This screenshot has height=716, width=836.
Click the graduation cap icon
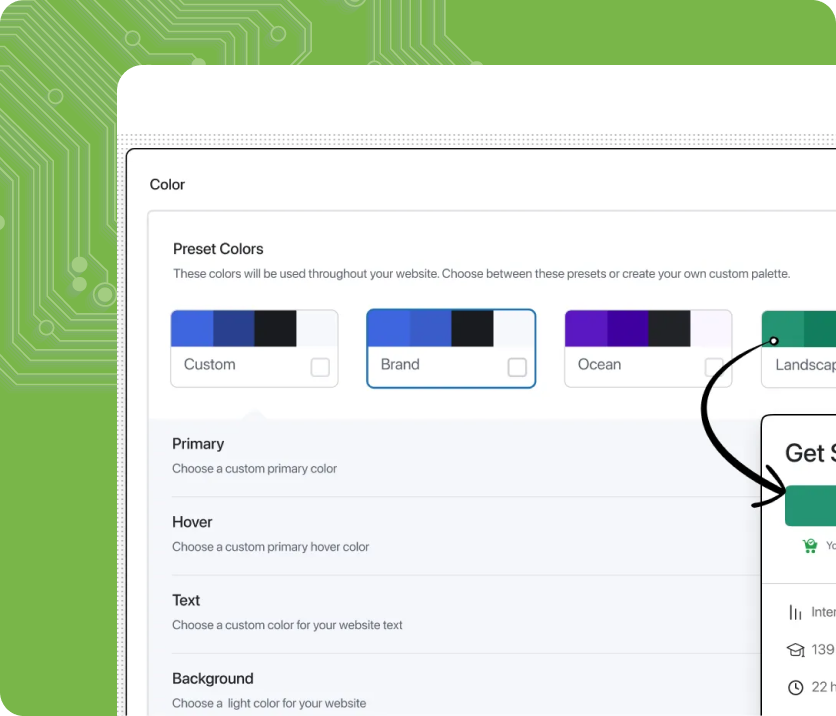pyautogui.click(x=796, y=650)
